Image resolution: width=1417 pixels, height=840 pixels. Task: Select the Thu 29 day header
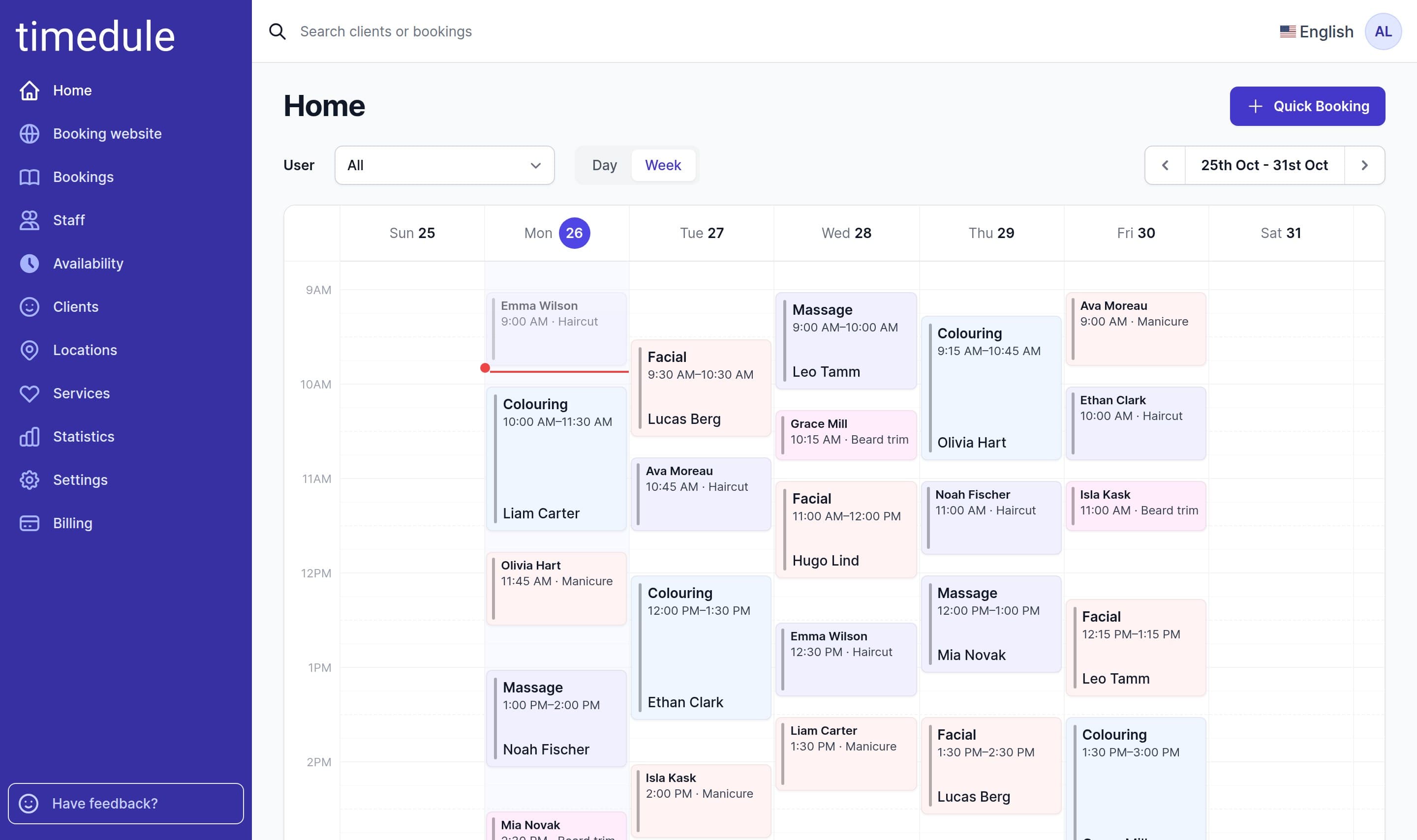[991, 233]
